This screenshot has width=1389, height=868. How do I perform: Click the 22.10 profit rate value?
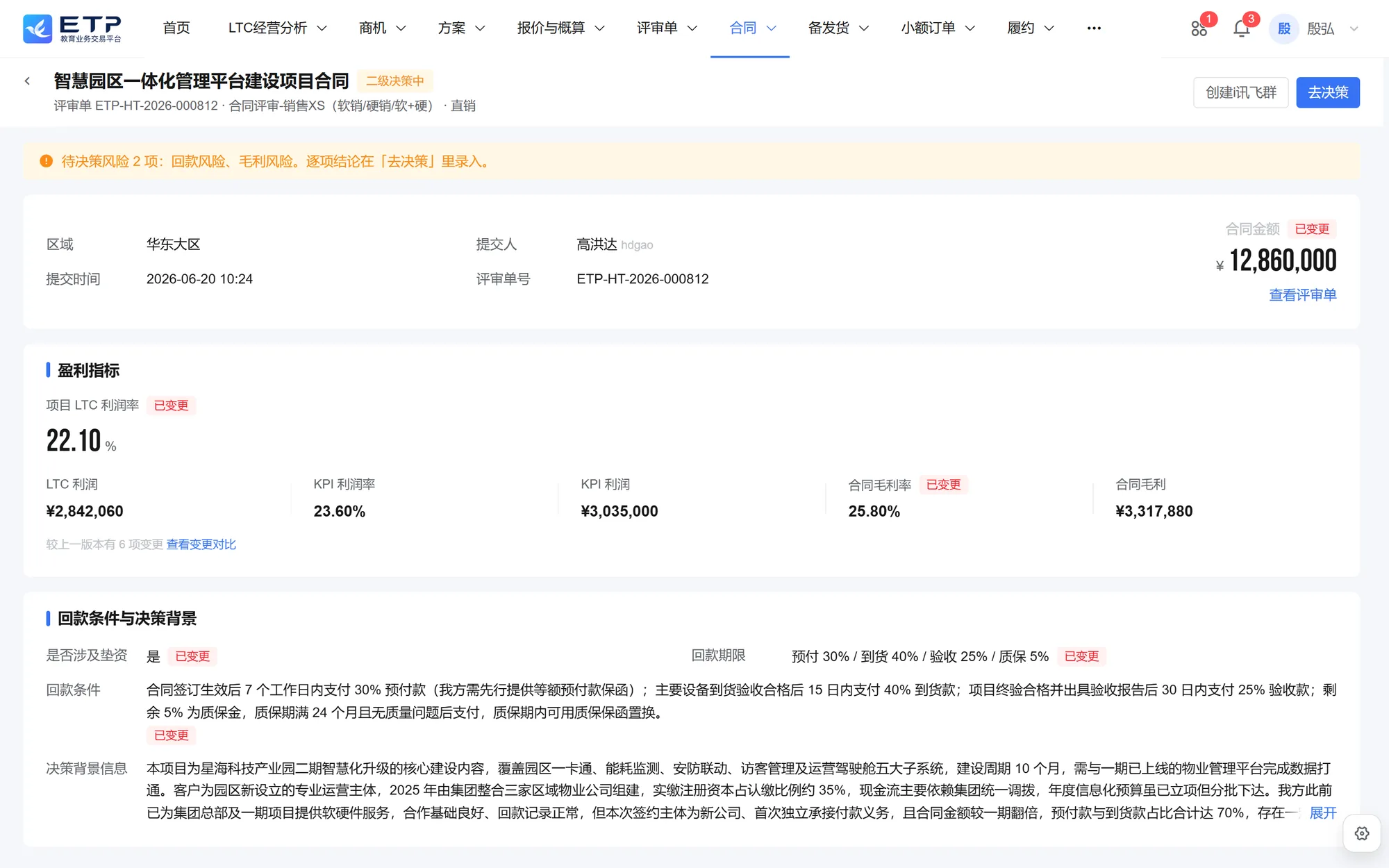click(74, 441)
